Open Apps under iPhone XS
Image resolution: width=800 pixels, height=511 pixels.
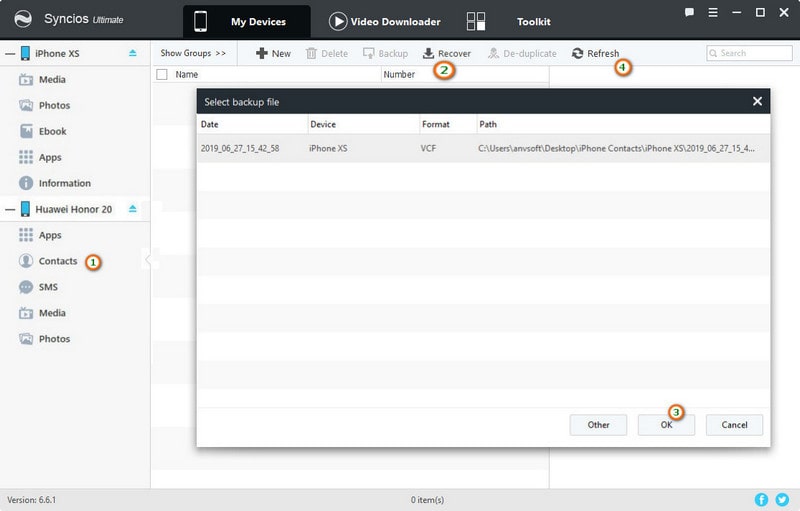(x=40, y=157)
